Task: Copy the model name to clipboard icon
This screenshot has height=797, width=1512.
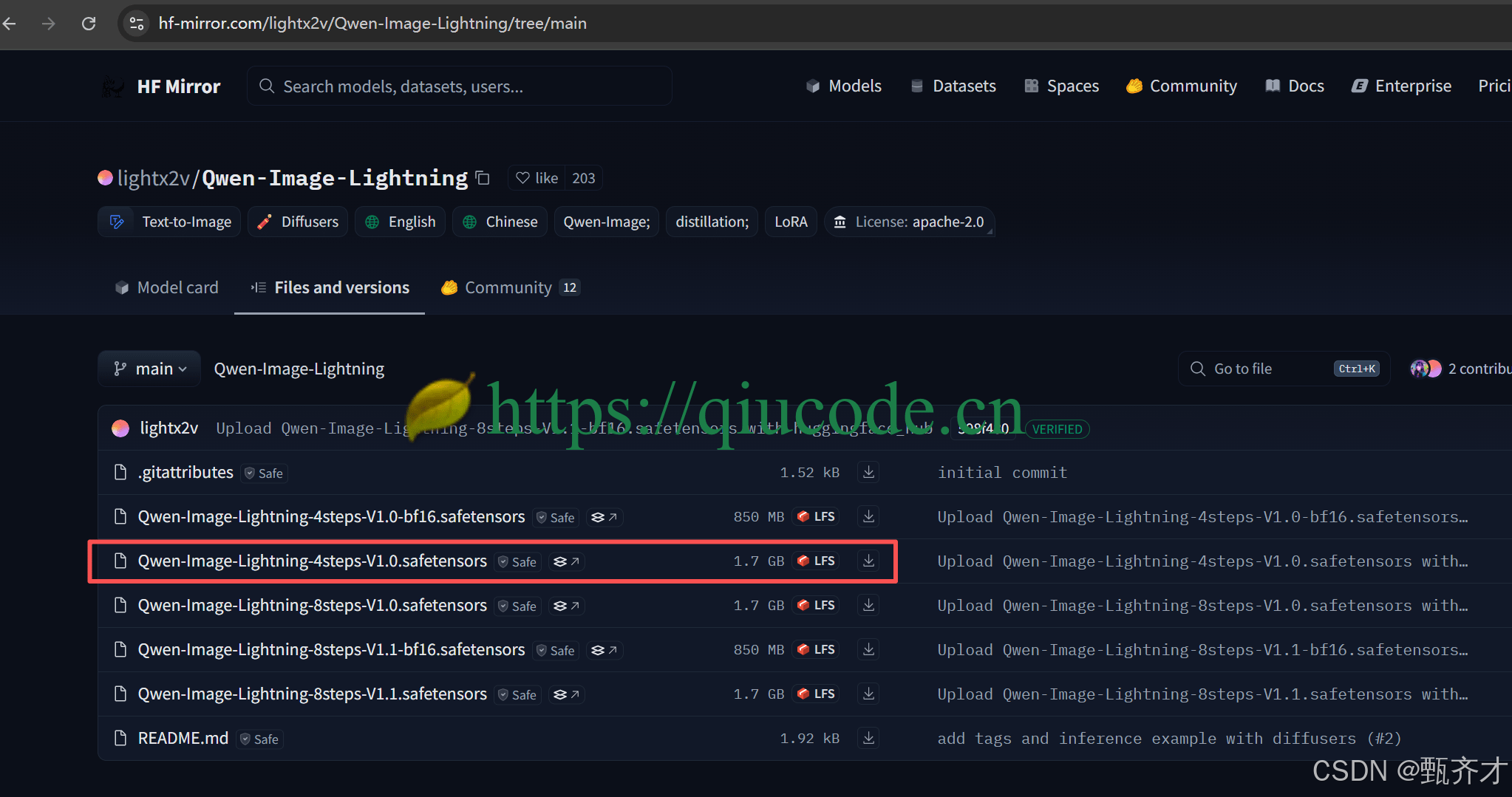Action: click(483, 178)
